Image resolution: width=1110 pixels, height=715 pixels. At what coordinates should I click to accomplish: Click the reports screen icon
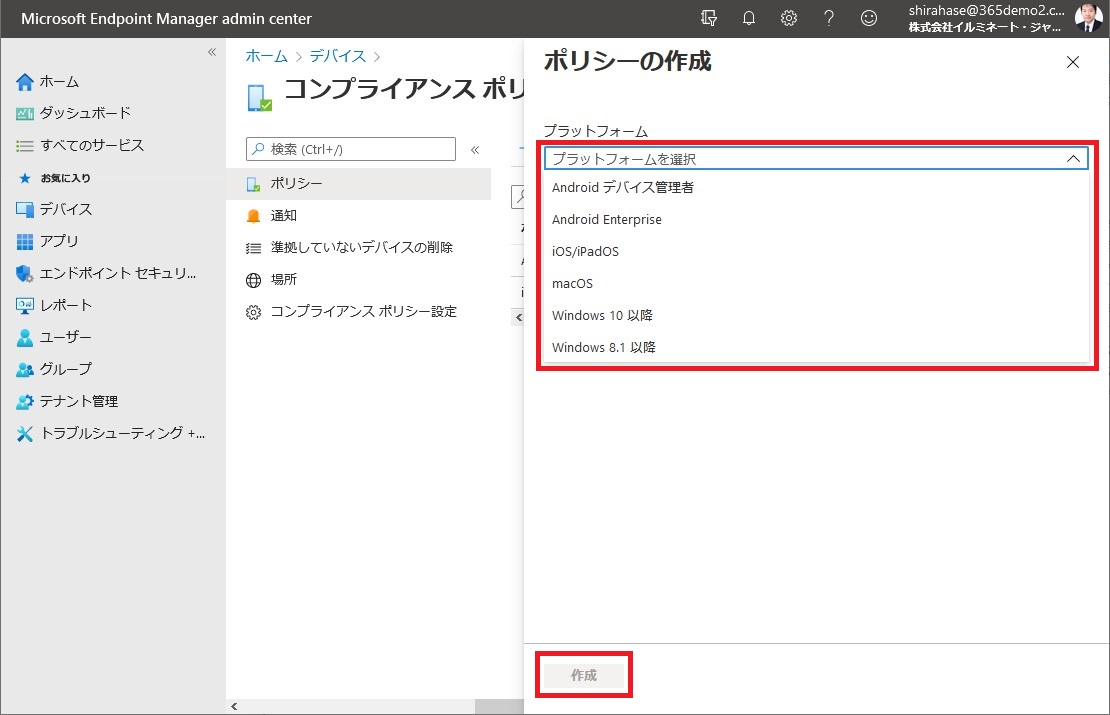(x=25, y=306)
